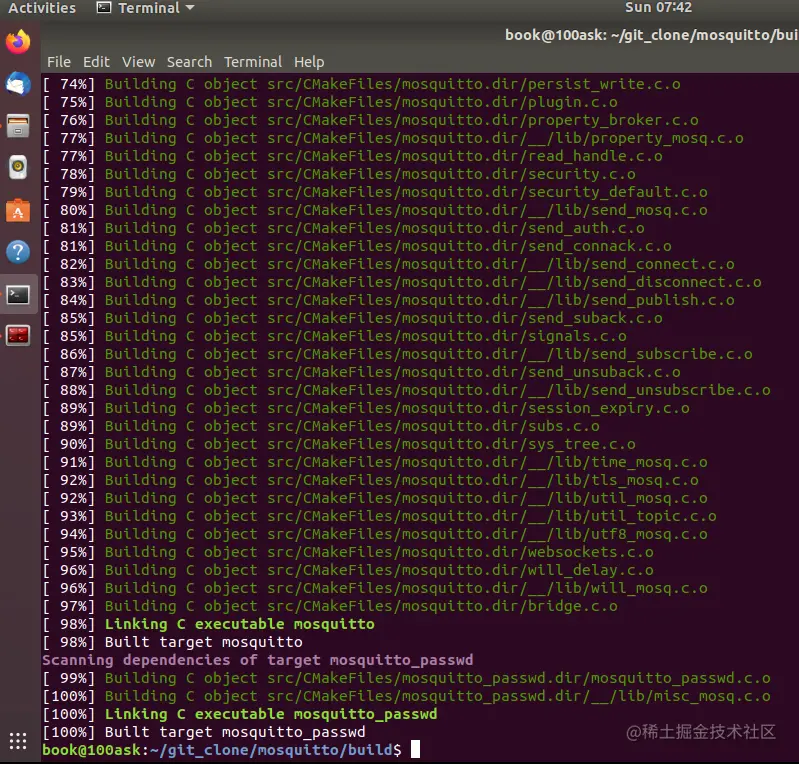Image resolution: width=799 pixels, height=764 pixels.
Task: Click 'Linking C executable mosquitto' at 98%
Action: (239, 624)
